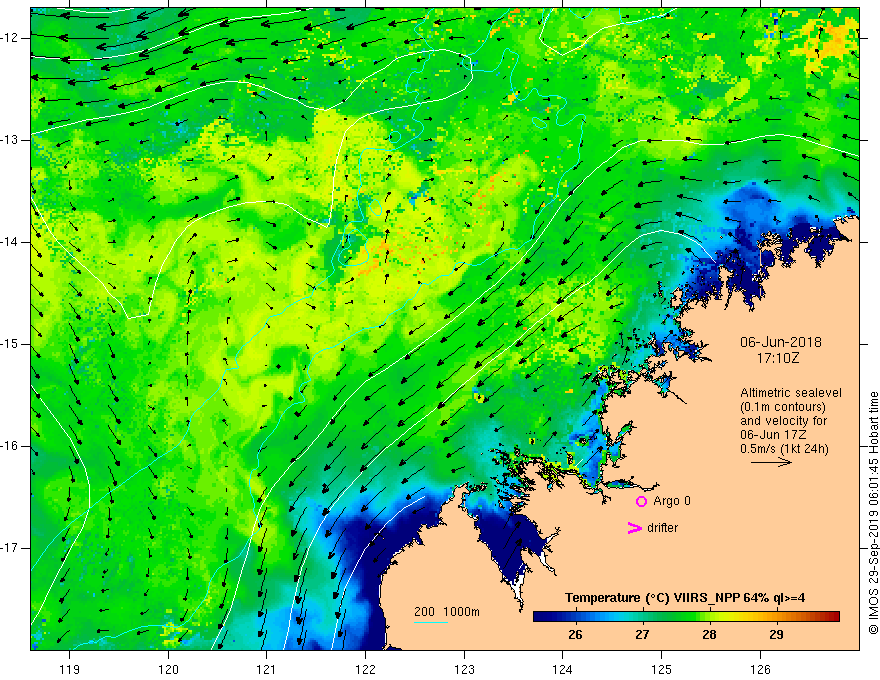Click the temperature color bar legend
The width and height of the screenshot is (880, 680).
click(x=686, y=616)
